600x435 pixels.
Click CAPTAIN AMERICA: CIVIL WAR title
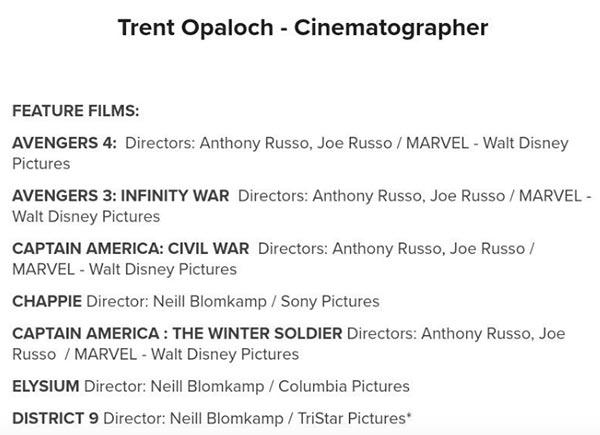coord(130,249)
